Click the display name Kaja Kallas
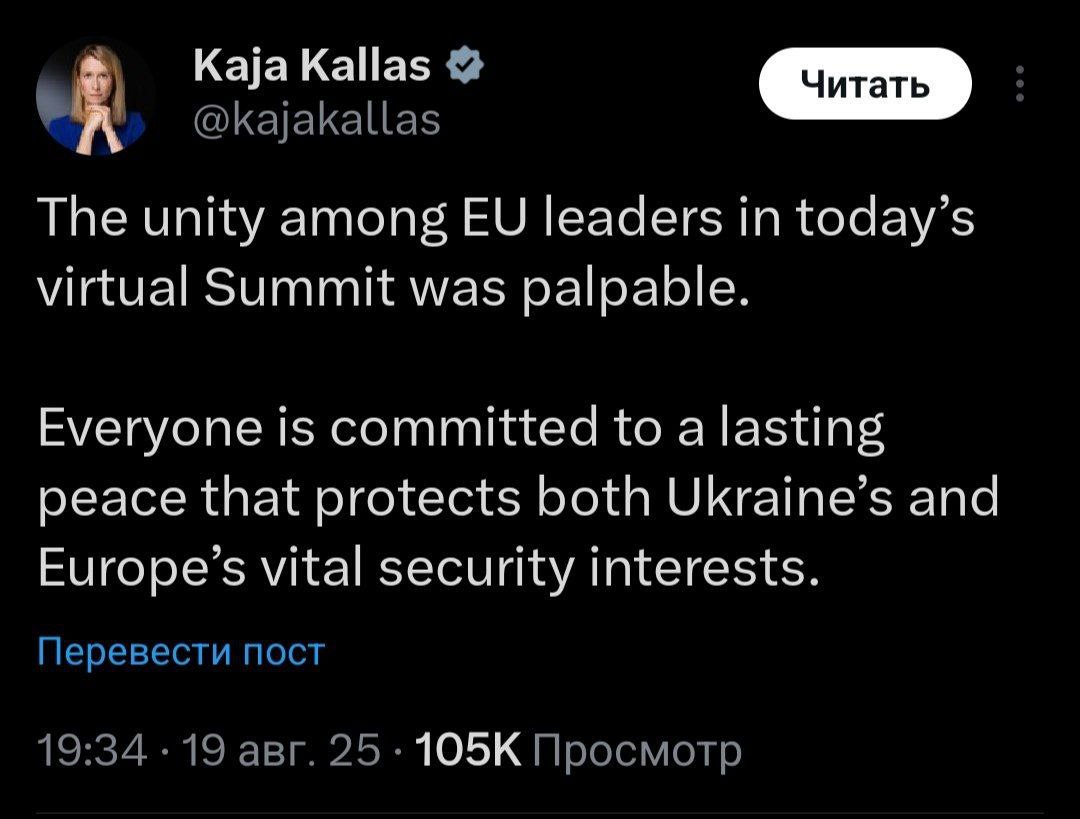This screenshot has height=819, width=1080. point(310,69)
